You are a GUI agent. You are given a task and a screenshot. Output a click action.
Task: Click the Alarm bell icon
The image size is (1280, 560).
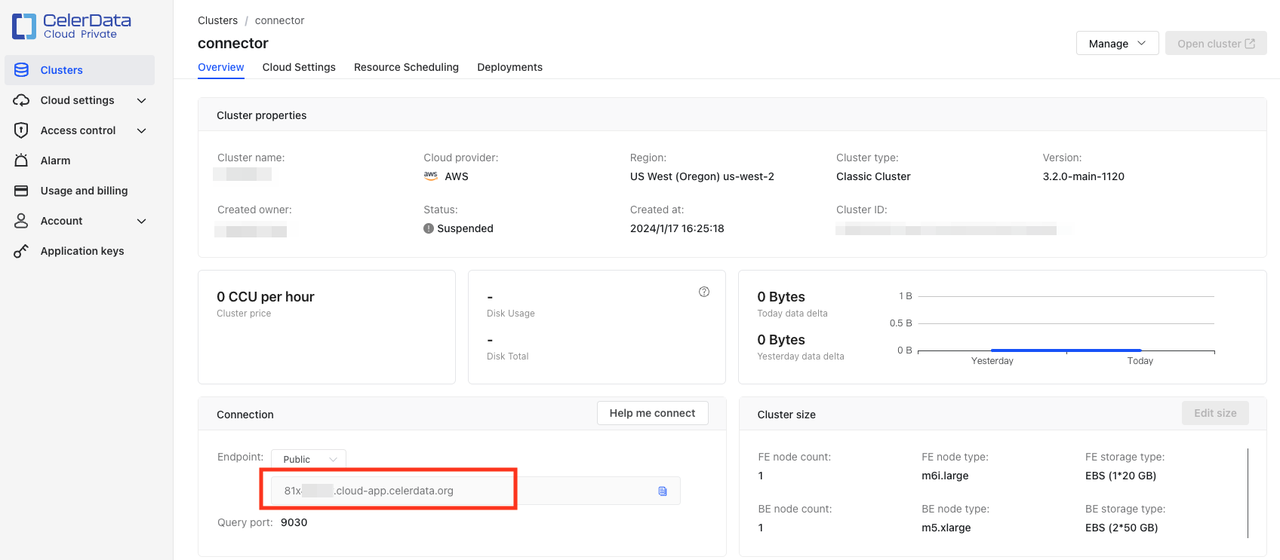[x=21, y=160]
